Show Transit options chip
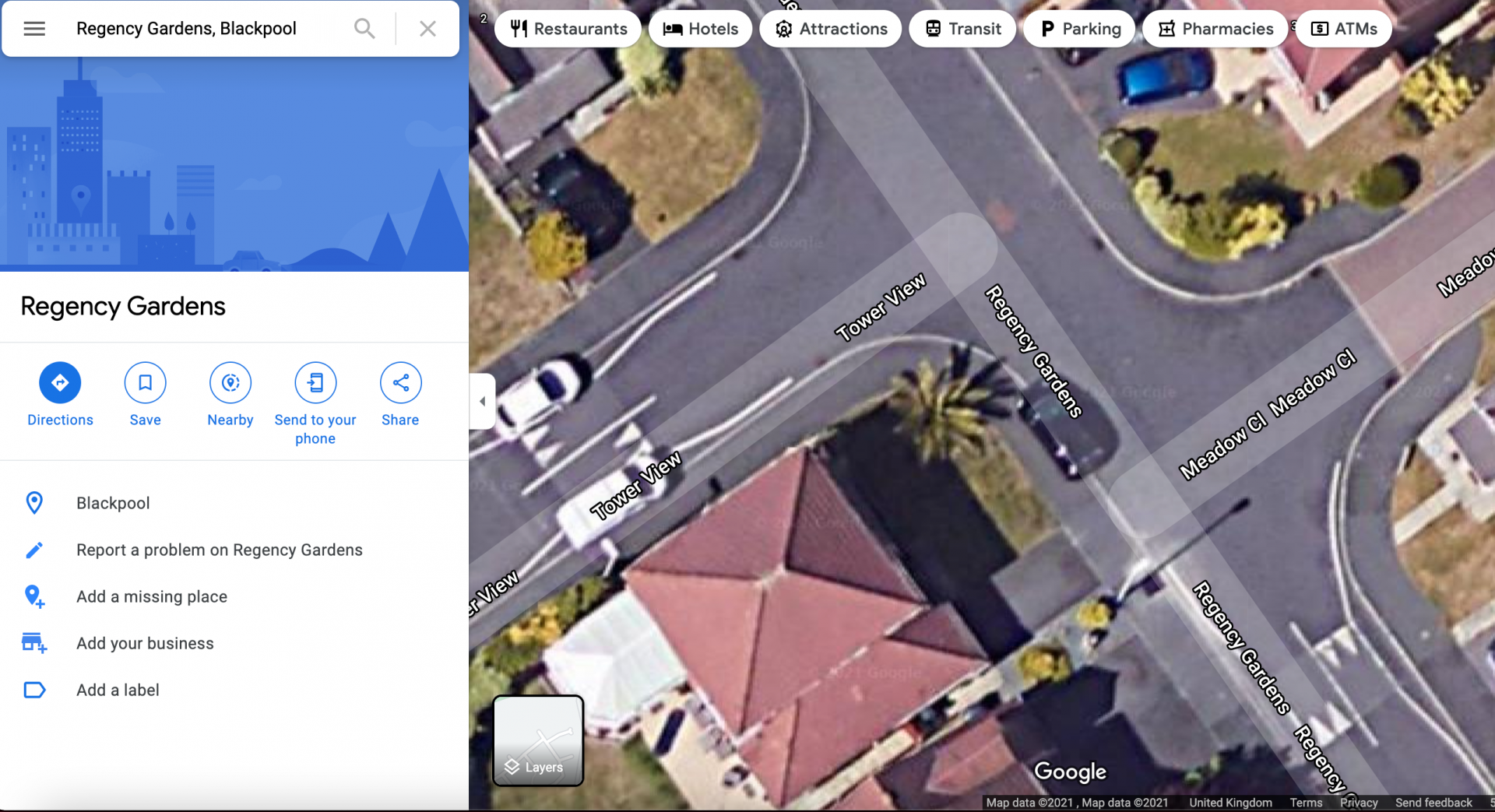The width and height of the screenshot is (1495, 812). point(962,29)
